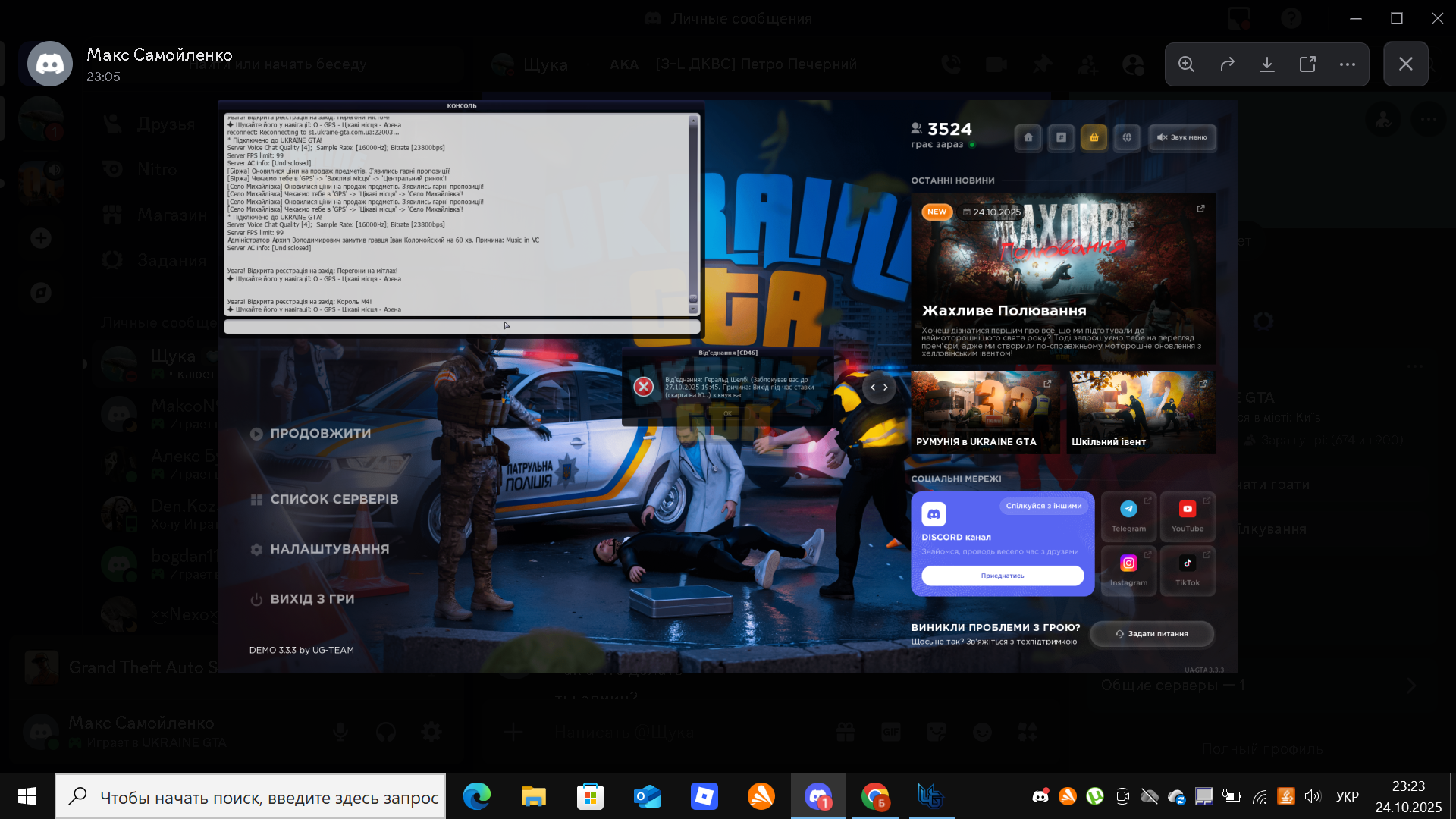Click the console text input field
Viewport: 1456px width, 819px height.
(x=462, y=327)
